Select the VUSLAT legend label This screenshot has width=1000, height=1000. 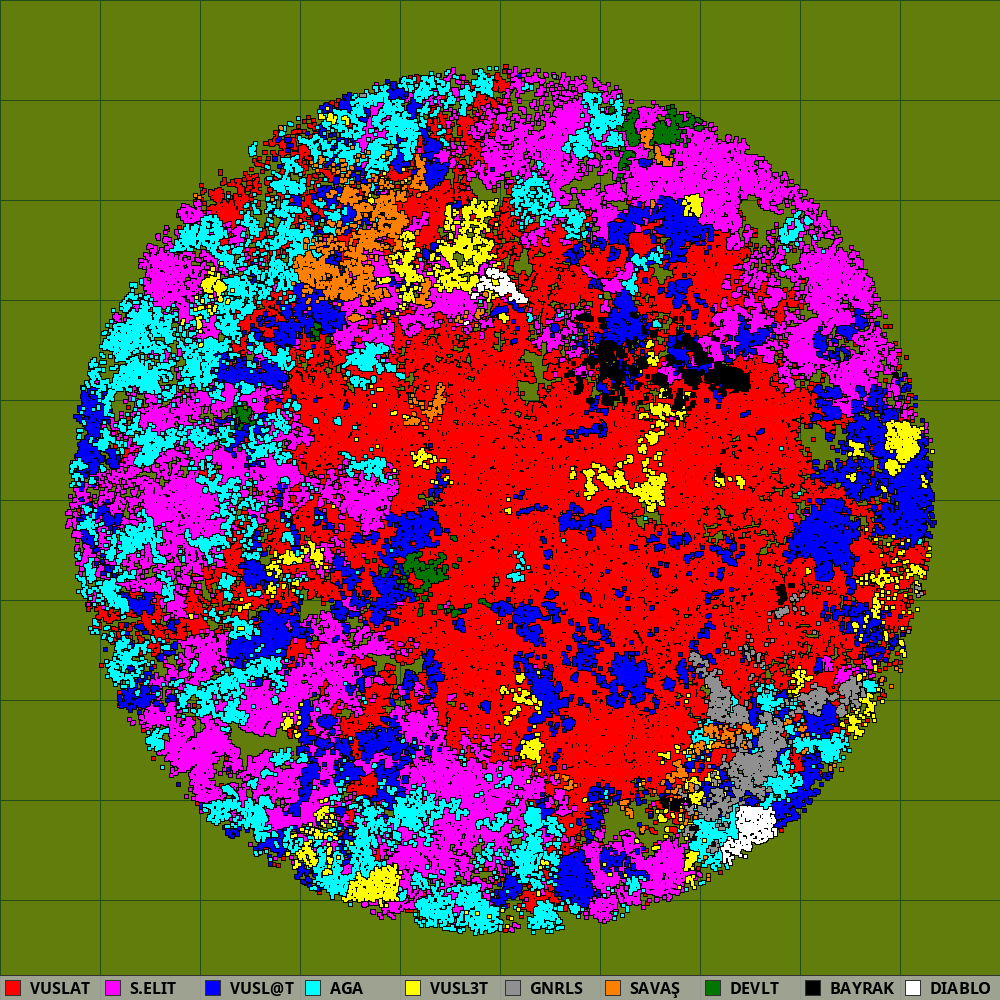pos(60,989)
